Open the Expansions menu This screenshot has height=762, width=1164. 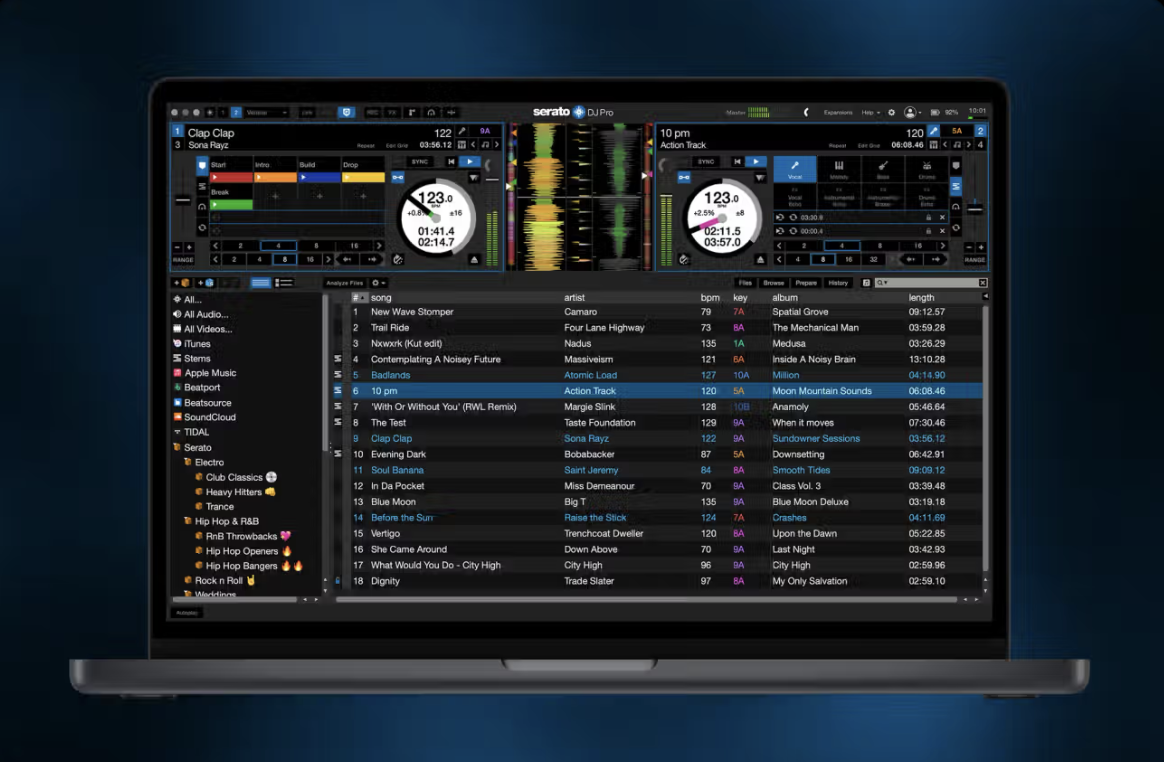click(838, 113)
